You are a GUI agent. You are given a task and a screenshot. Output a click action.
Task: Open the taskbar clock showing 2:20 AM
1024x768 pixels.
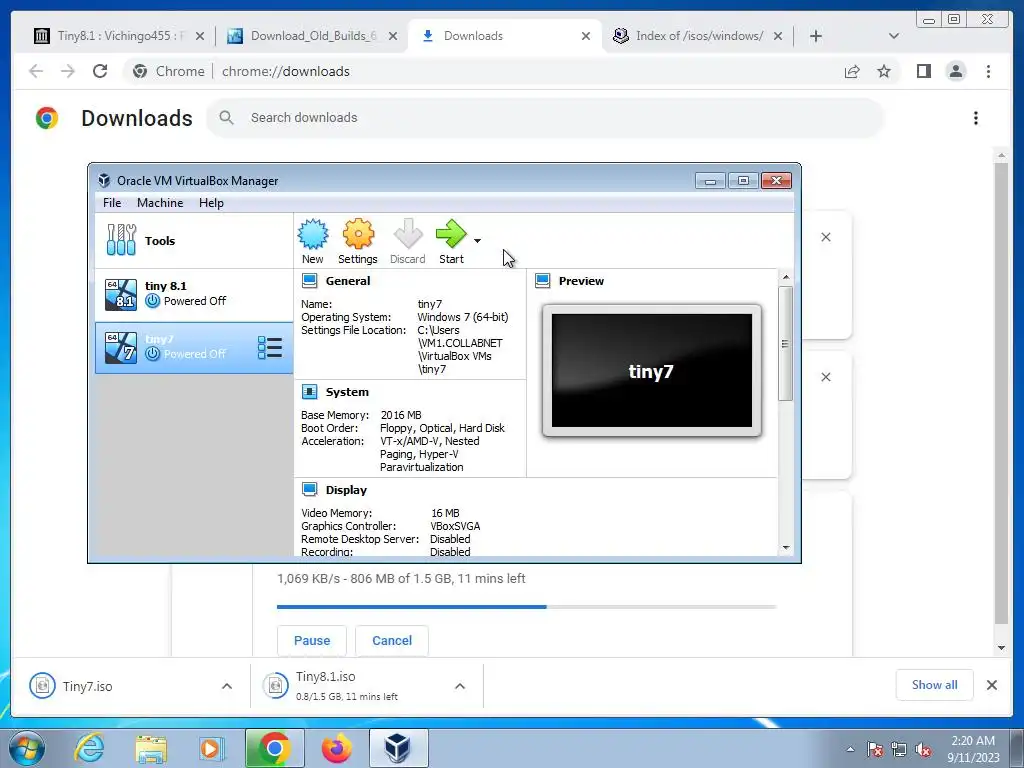coord(972,749)
